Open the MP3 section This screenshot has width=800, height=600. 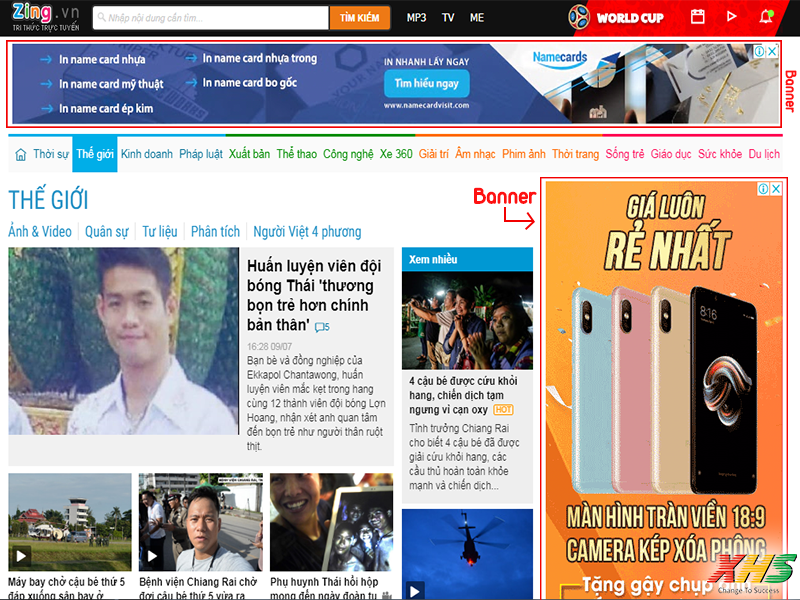(x=416, y=18)
